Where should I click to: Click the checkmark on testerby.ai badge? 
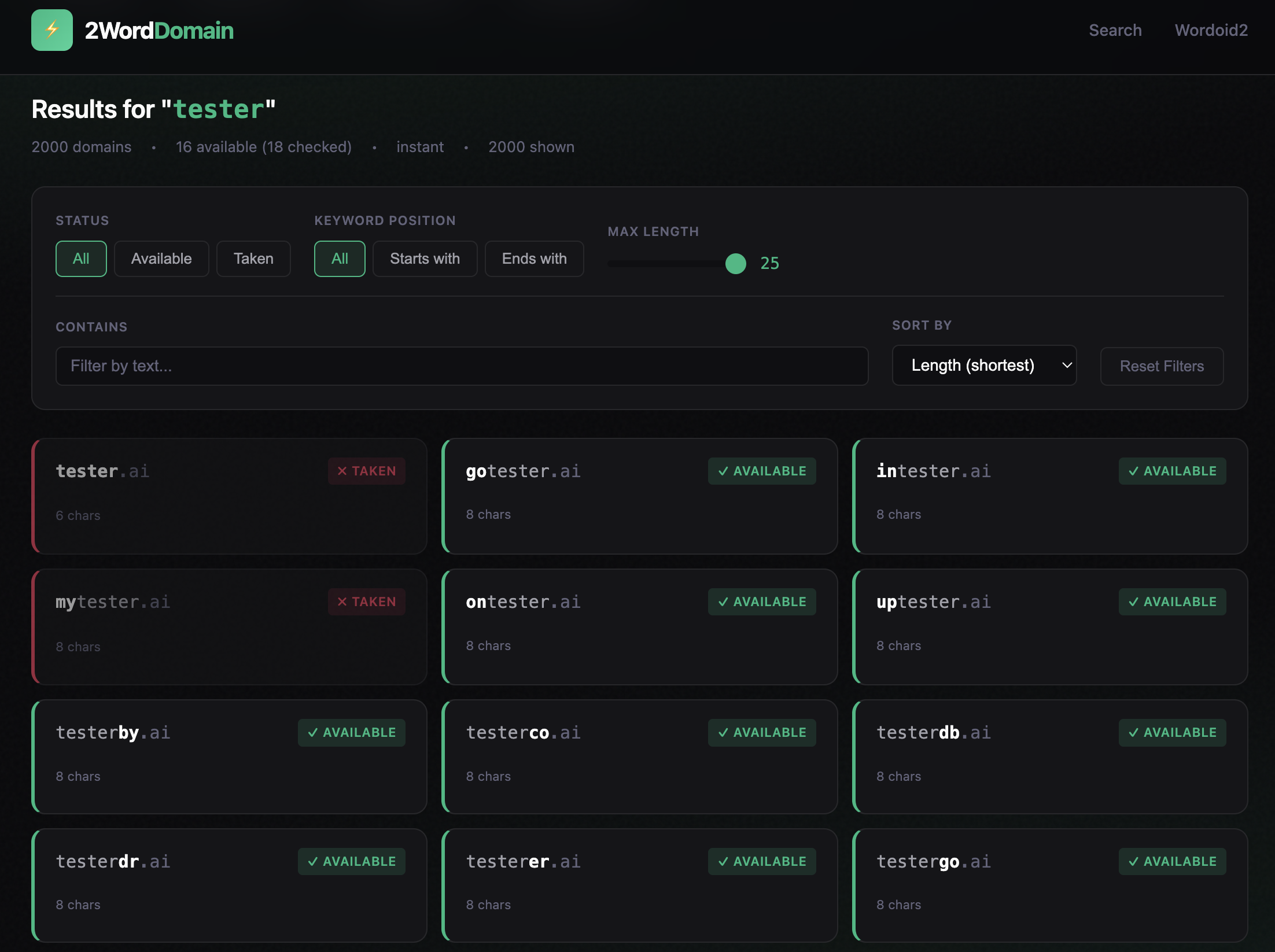[313, 732]
